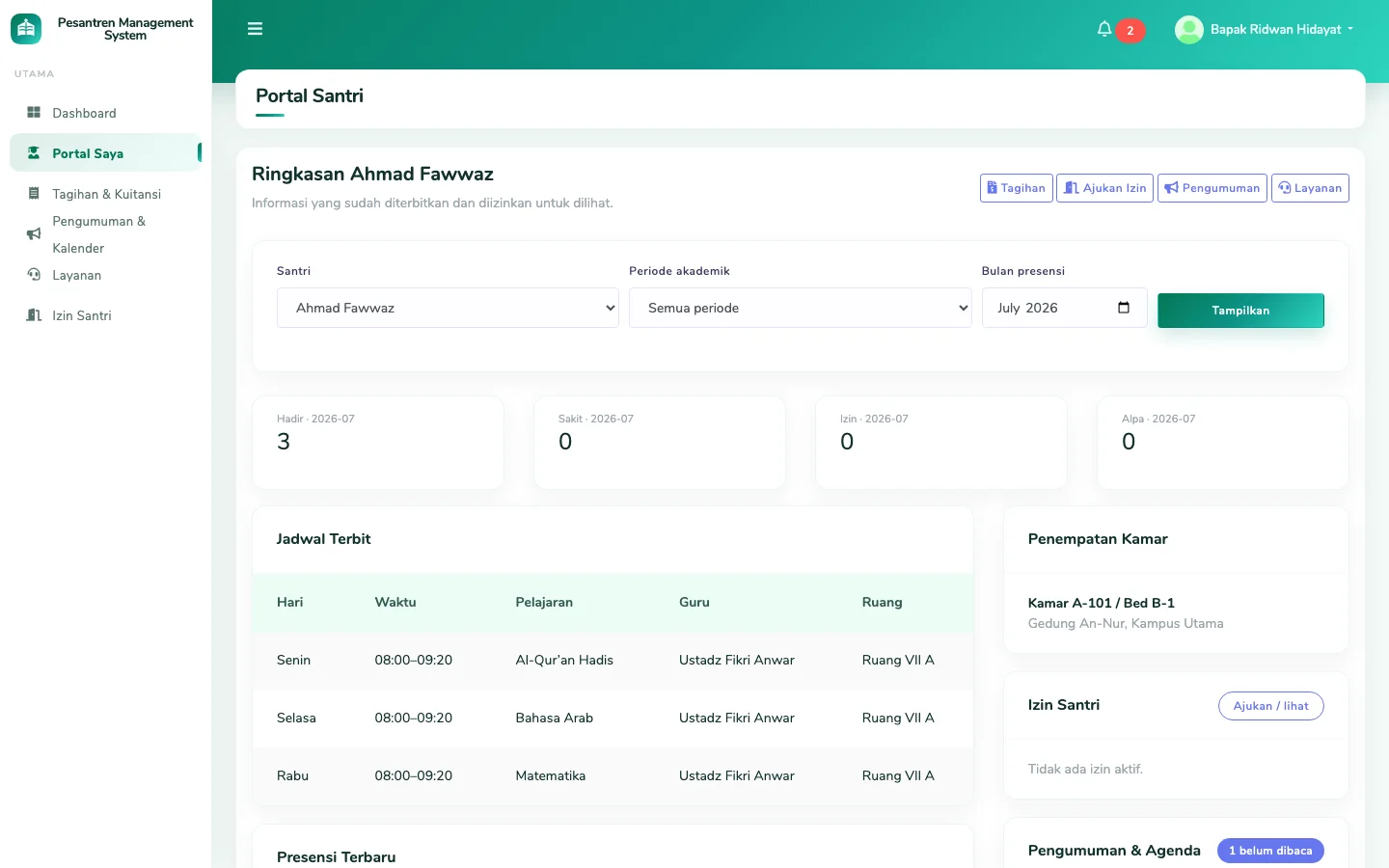The image size is (1389, 868).
Task: Open the Layanan sidebar menu
Action: pos(106,275)
